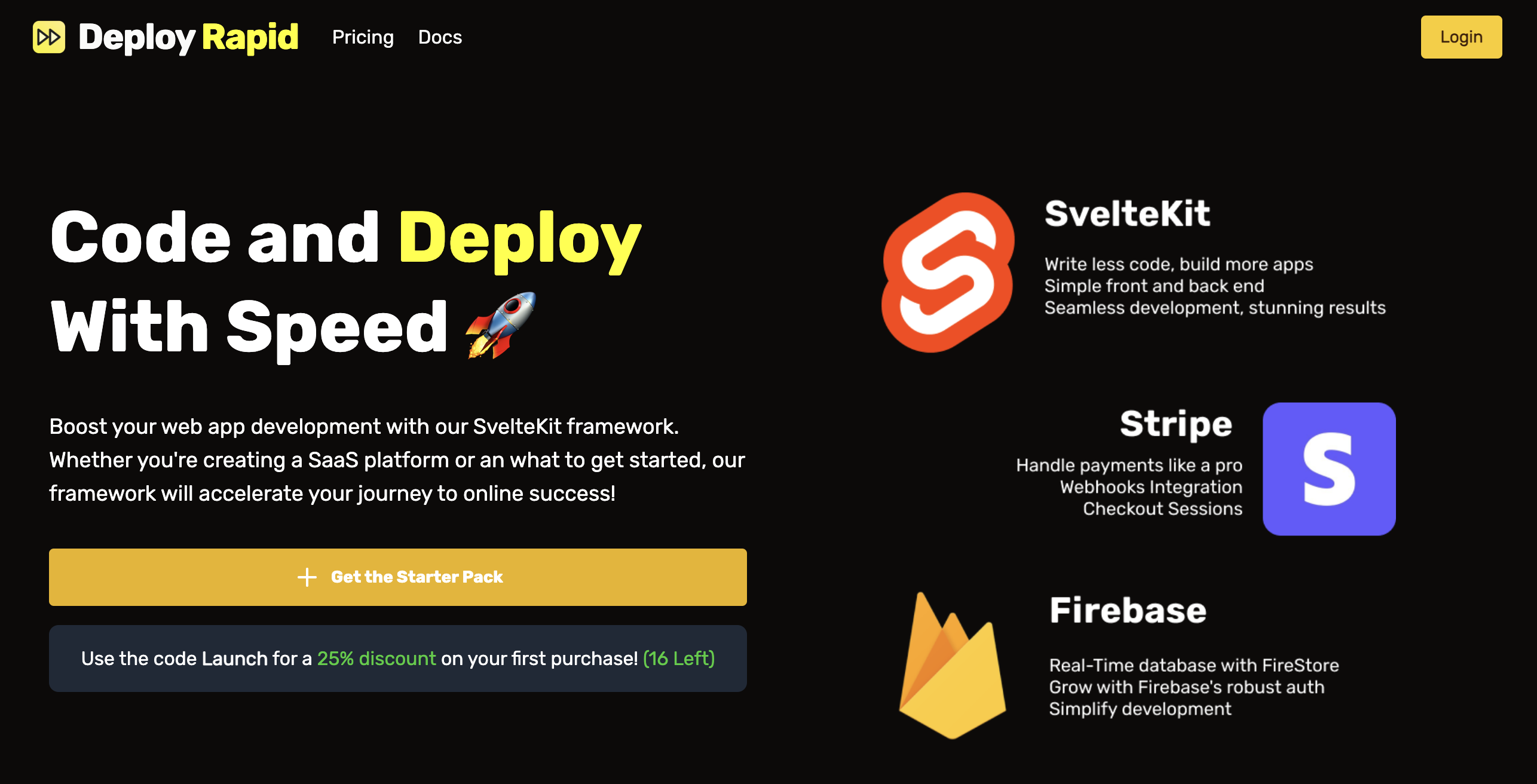This screenshot has width=1537, height=784.
Task: Click the Deploy Rapid brand name
Action: pyautogui.click(x=188, y=37)
